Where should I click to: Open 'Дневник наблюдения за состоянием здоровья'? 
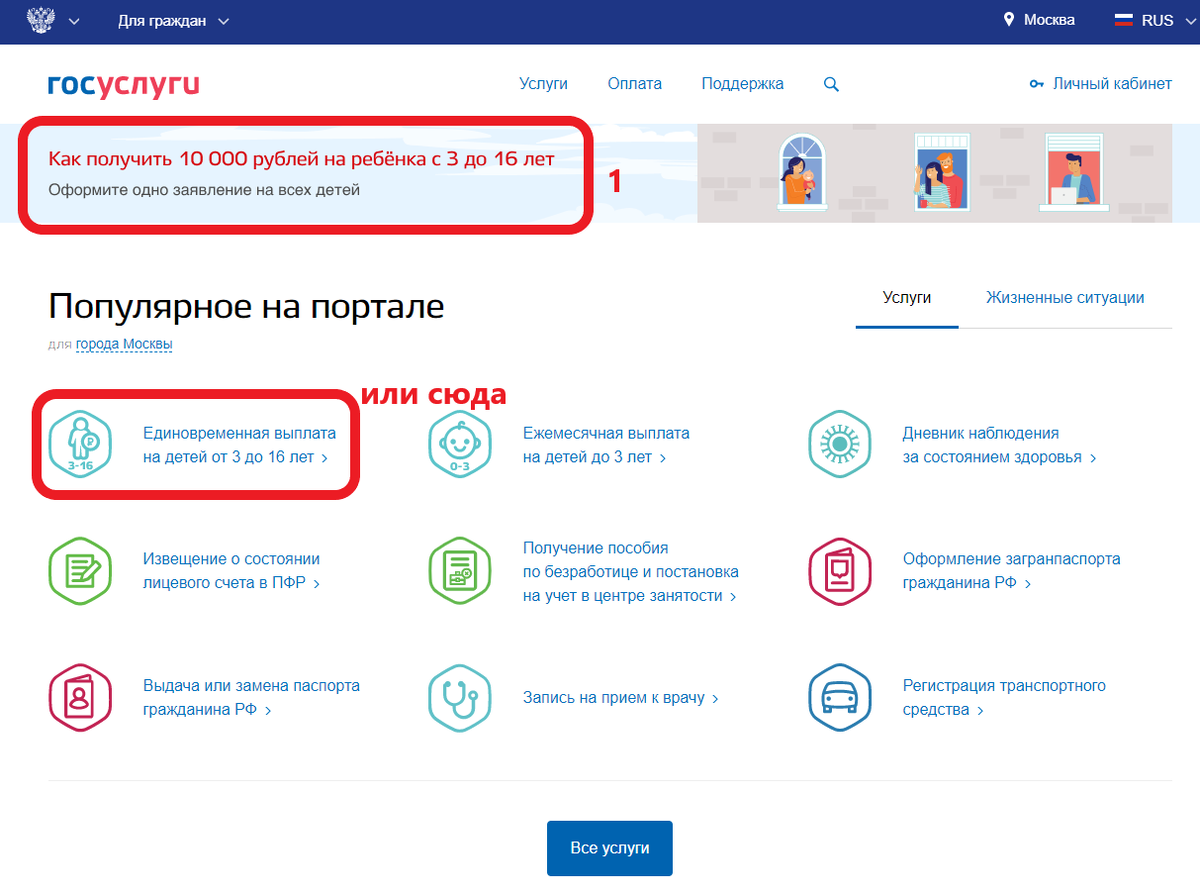(999, 445)
